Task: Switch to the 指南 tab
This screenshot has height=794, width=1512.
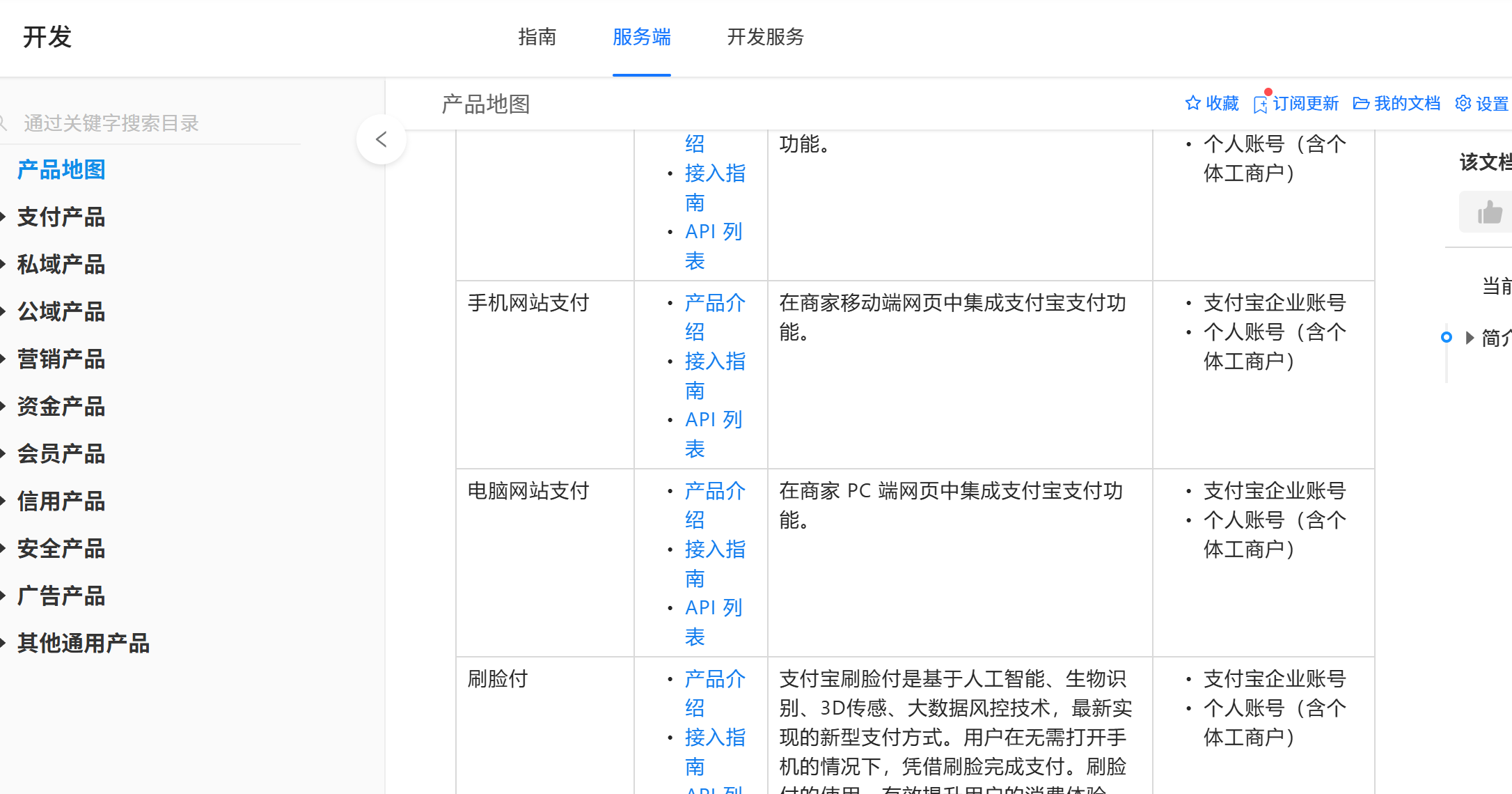Action: click(537, 37)
